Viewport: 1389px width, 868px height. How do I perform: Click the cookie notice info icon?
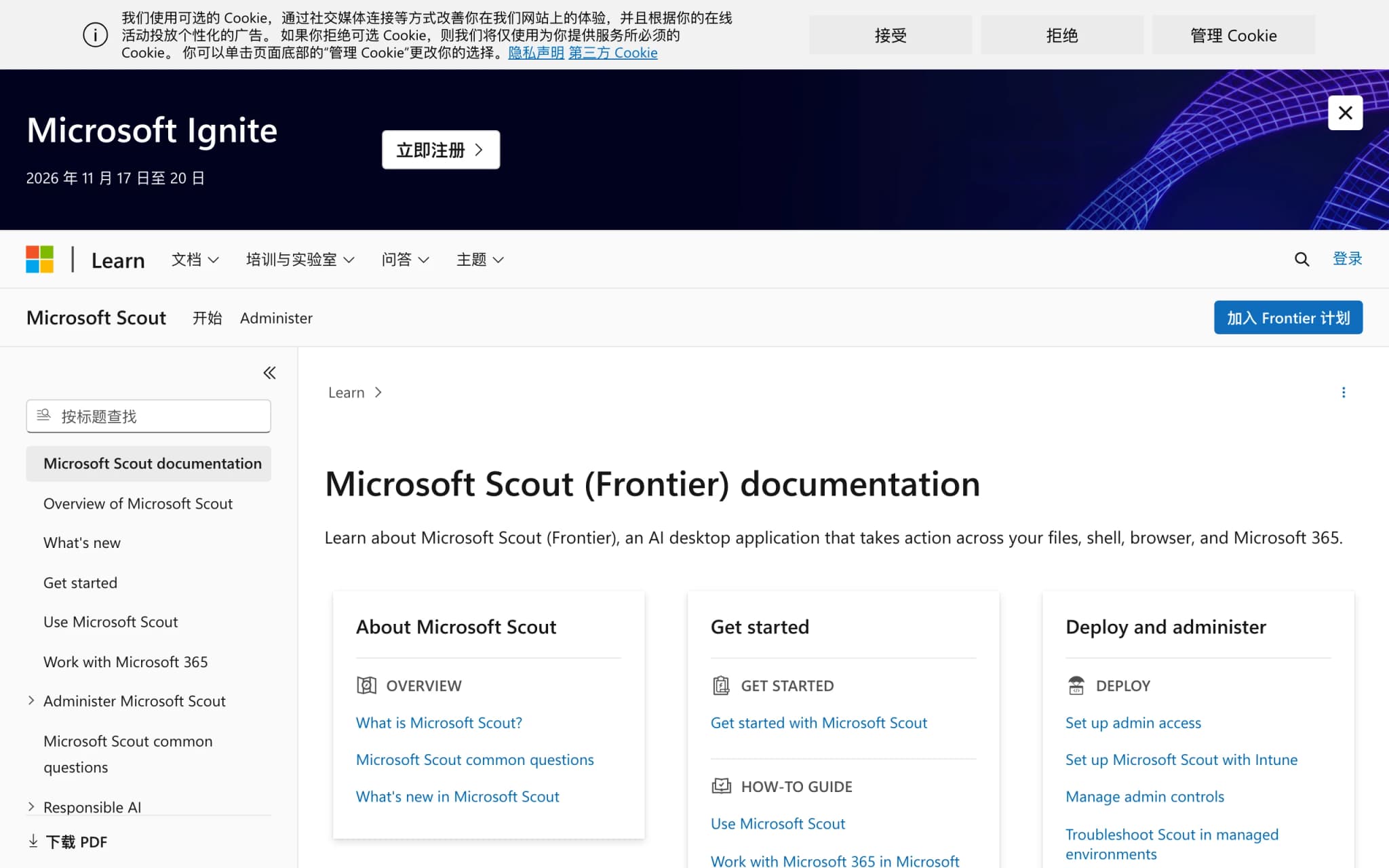click(x=95, y=35)
